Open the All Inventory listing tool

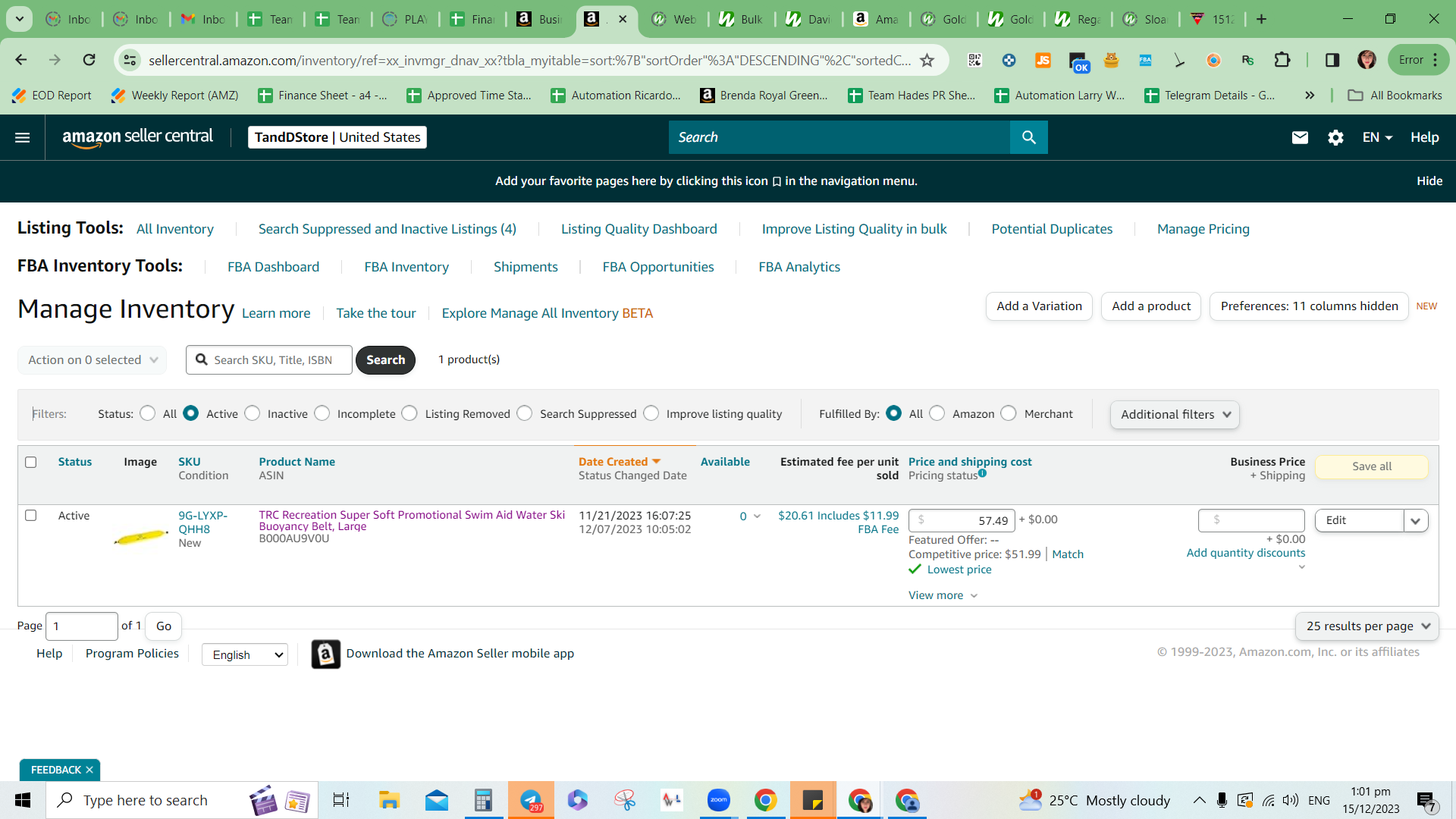point(175,229)
